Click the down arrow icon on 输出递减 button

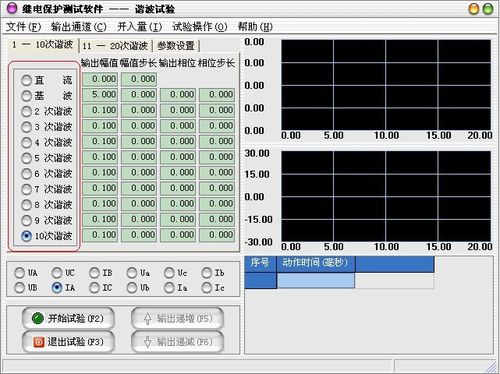[148, 342]
